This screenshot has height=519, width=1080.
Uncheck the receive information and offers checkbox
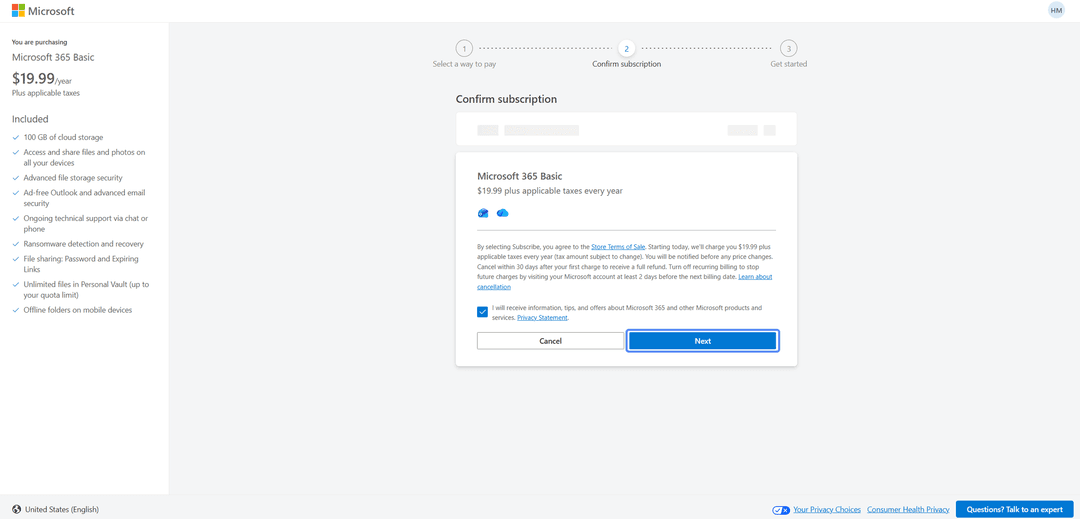point(482,313)
